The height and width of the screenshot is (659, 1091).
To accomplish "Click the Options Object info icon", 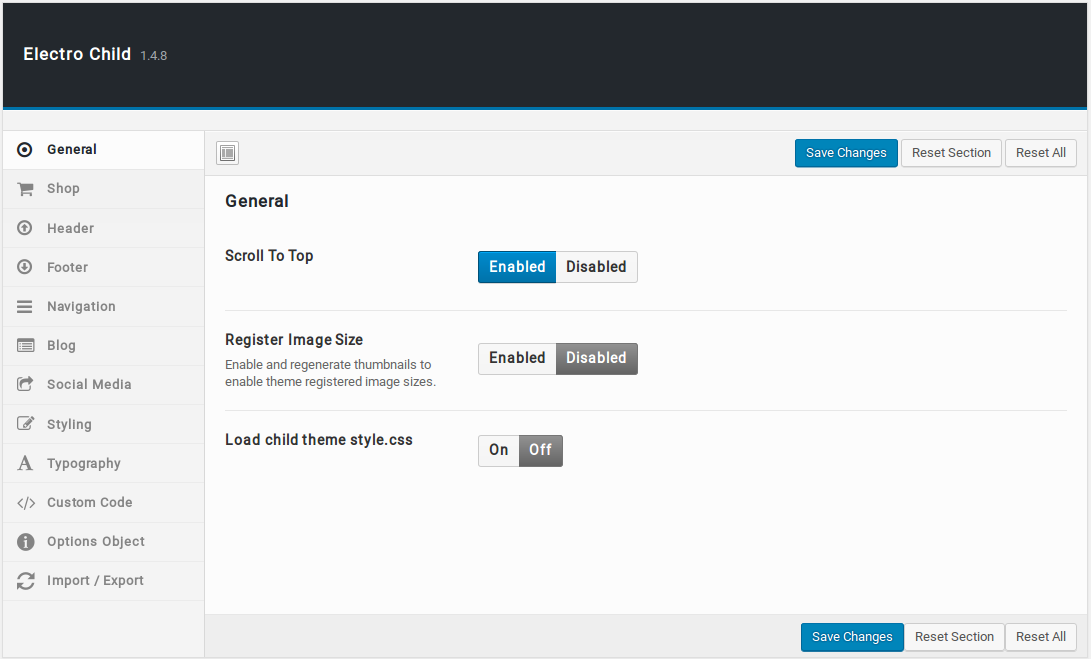I will click(x=25, y=541).
